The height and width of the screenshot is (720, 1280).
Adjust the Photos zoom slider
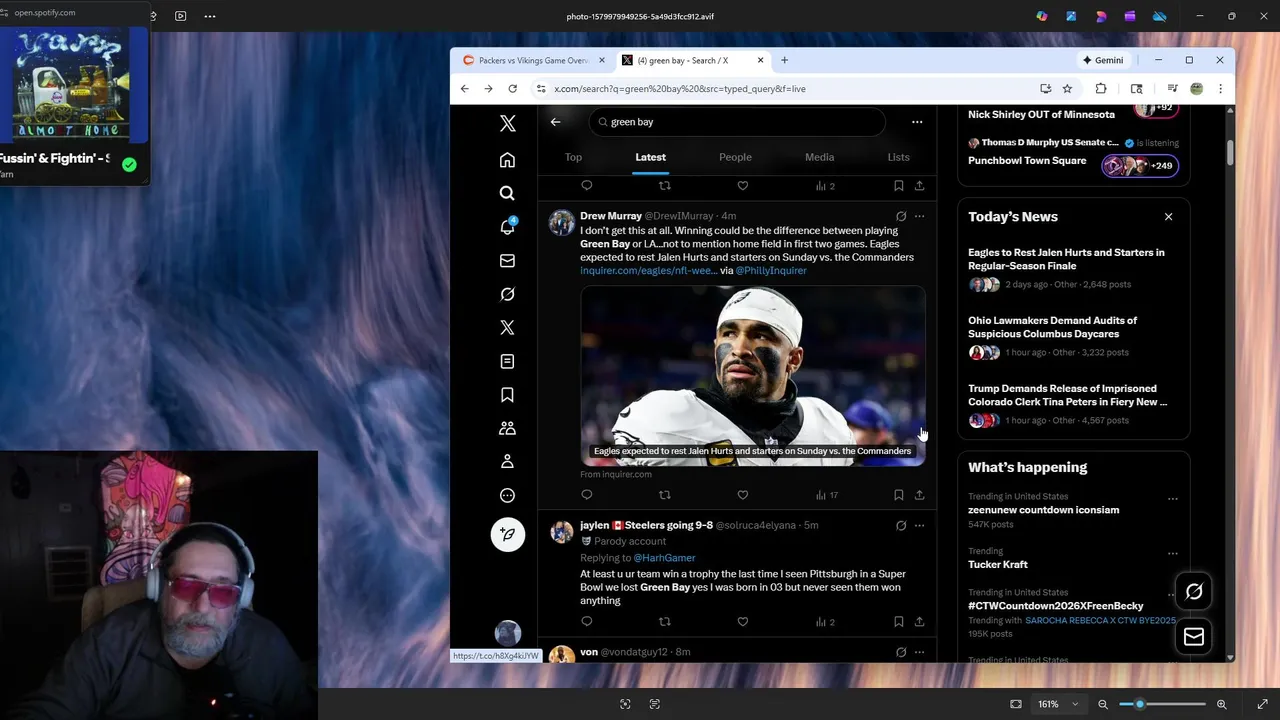[1161, 704]
